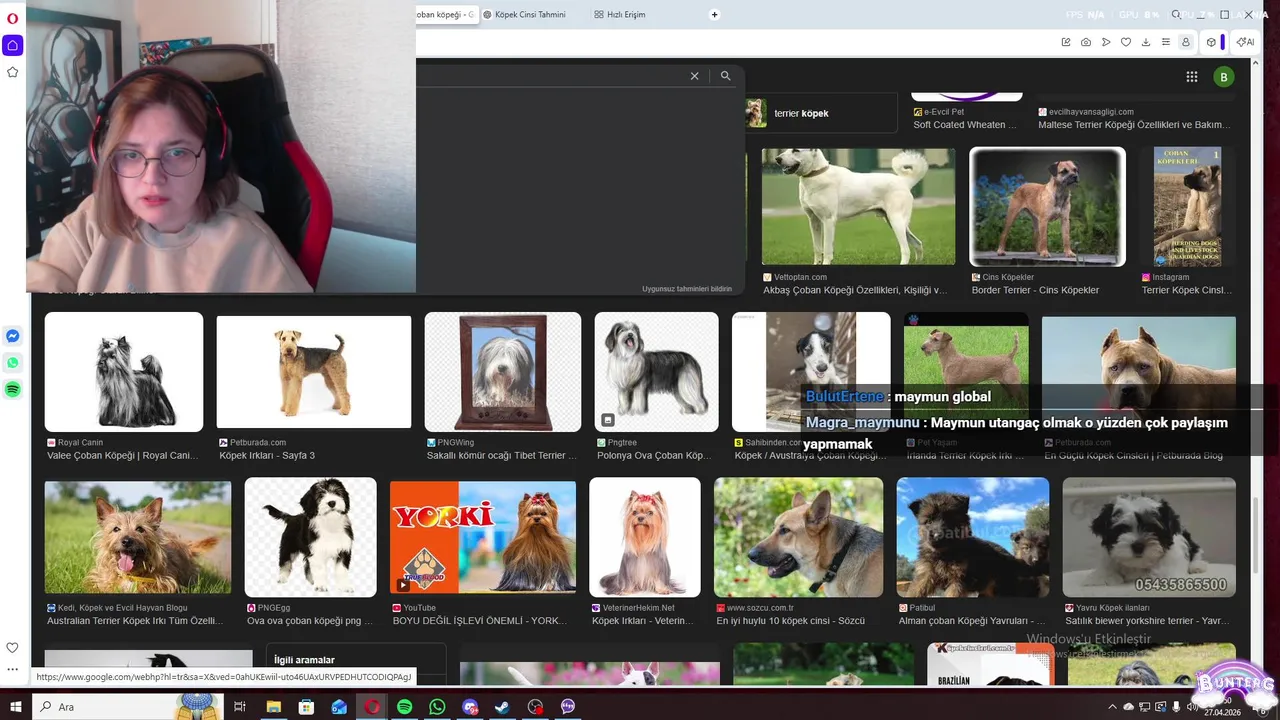The height and width of the screenshot is (720, 1280).
Task: Select the çoban köpeği Google tab
Action: [x=446, y=15]
